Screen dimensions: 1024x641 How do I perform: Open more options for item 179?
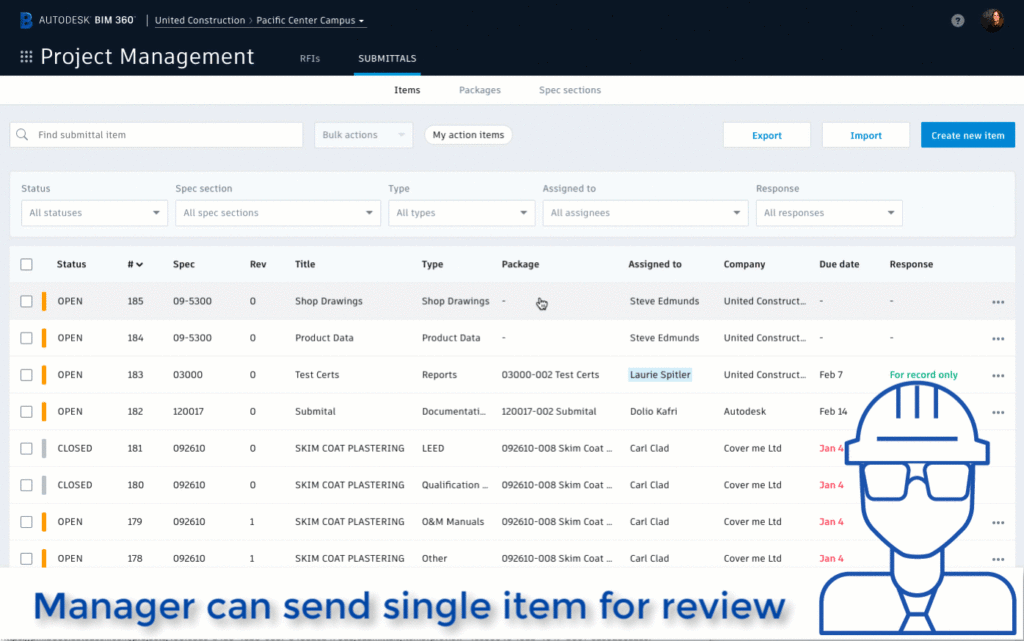[x=998, y=522]
